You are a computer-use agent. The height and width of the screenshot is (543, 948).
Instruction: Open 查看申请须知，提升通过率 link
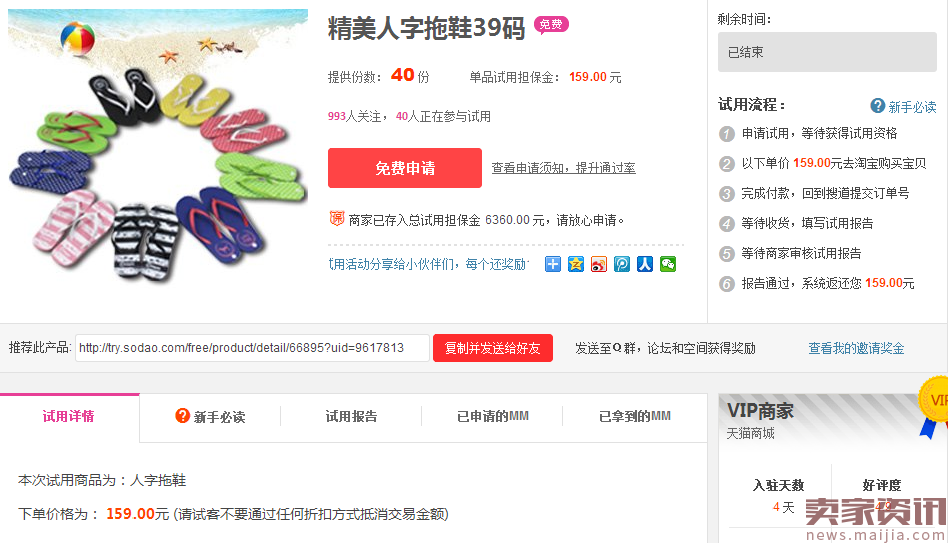[x=563, y=168]
